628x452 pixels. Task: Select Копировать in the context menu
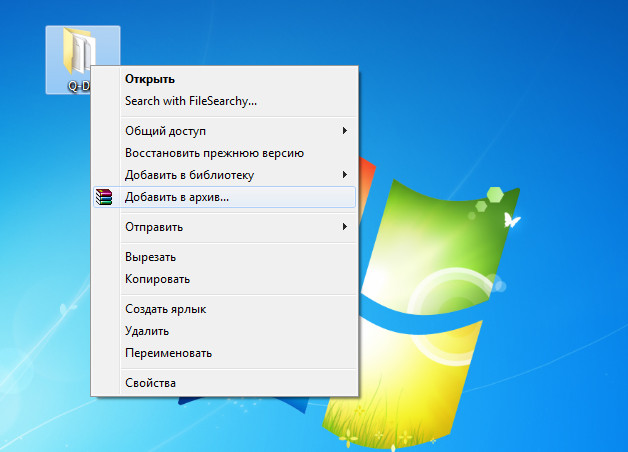(x=224, y=279)
